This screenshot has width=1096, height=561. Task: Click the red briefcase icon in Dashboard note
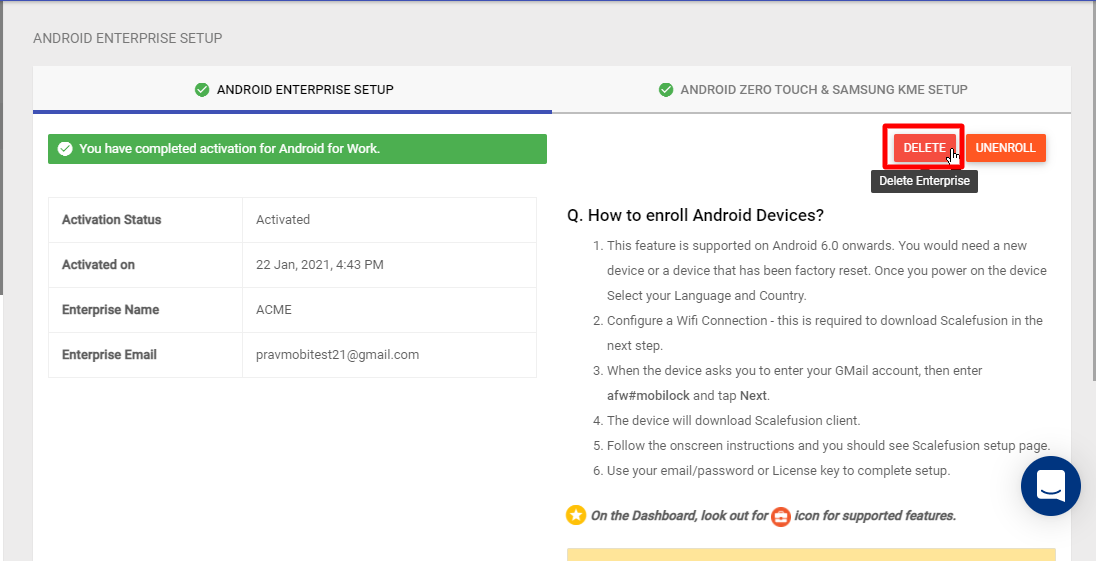pos(781,516)
